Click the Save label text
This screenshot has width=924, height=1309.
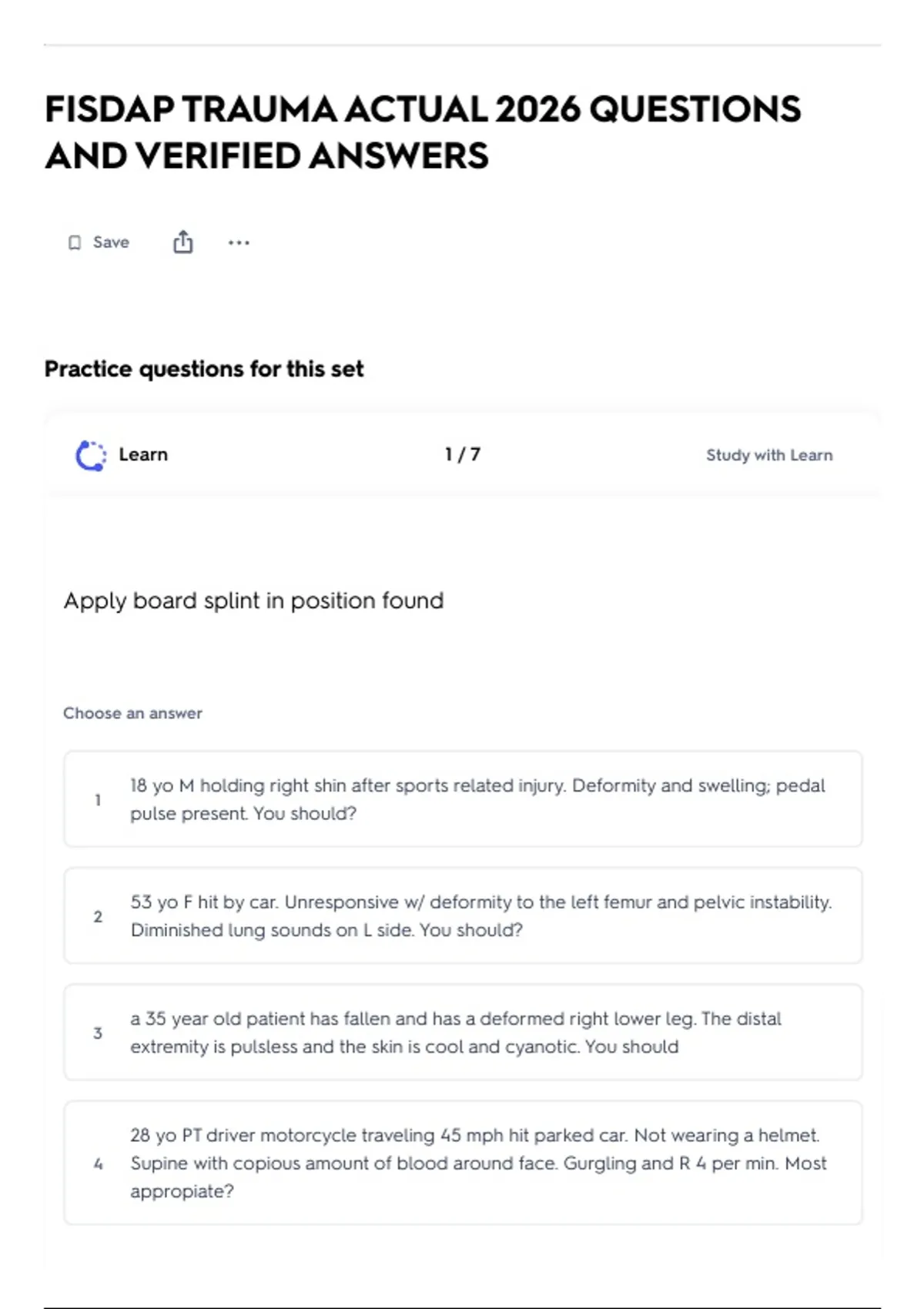click(x=111, y=243)
